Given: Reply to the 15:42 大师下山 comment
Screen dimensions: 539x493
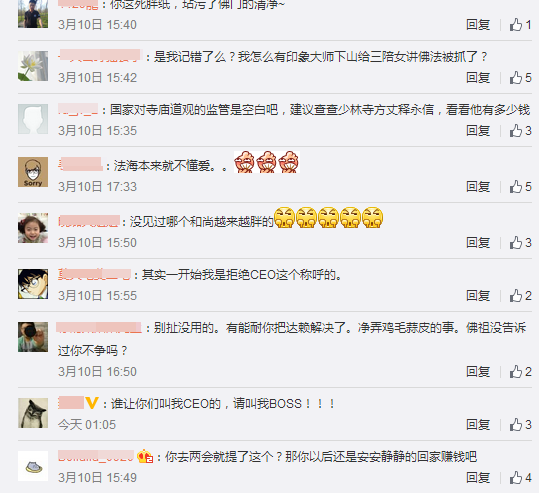Looking at the screenshot, I should 478,78.
